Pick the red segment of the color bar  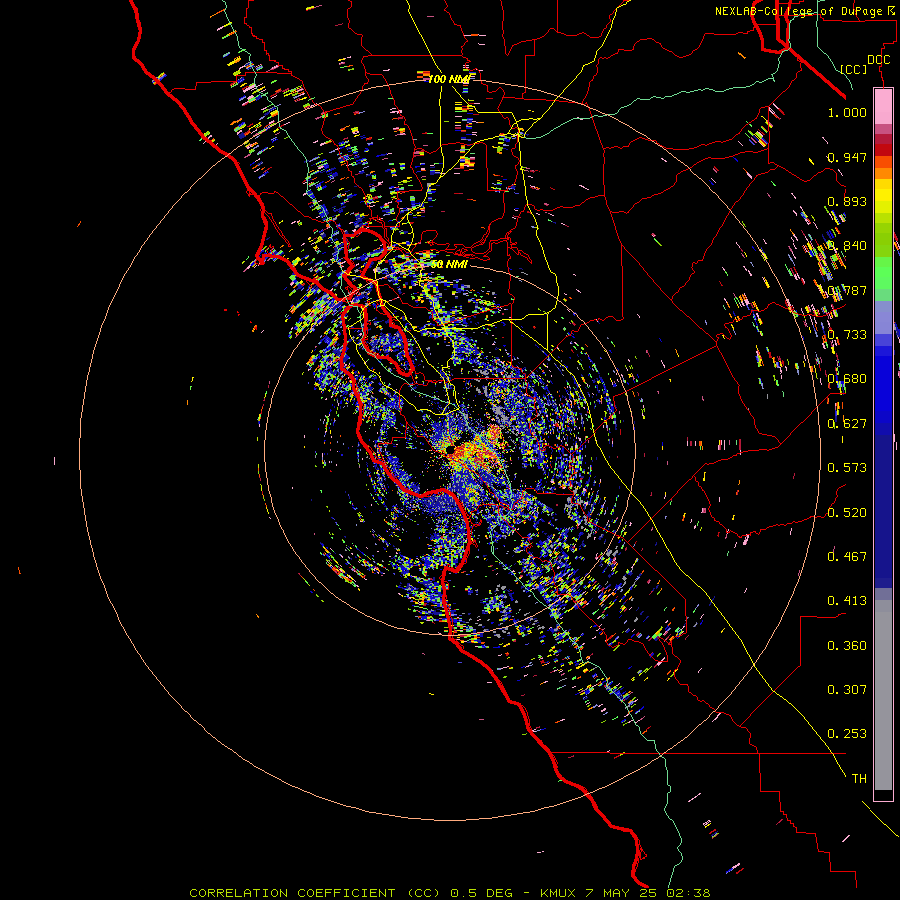(883, 149)
